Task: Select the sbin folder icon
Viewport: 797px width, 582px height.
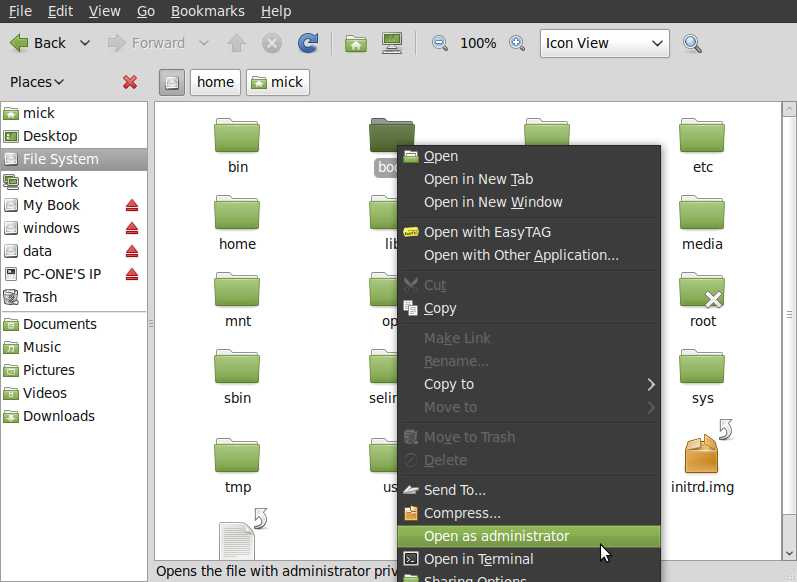Action: (x=237, y=366)
